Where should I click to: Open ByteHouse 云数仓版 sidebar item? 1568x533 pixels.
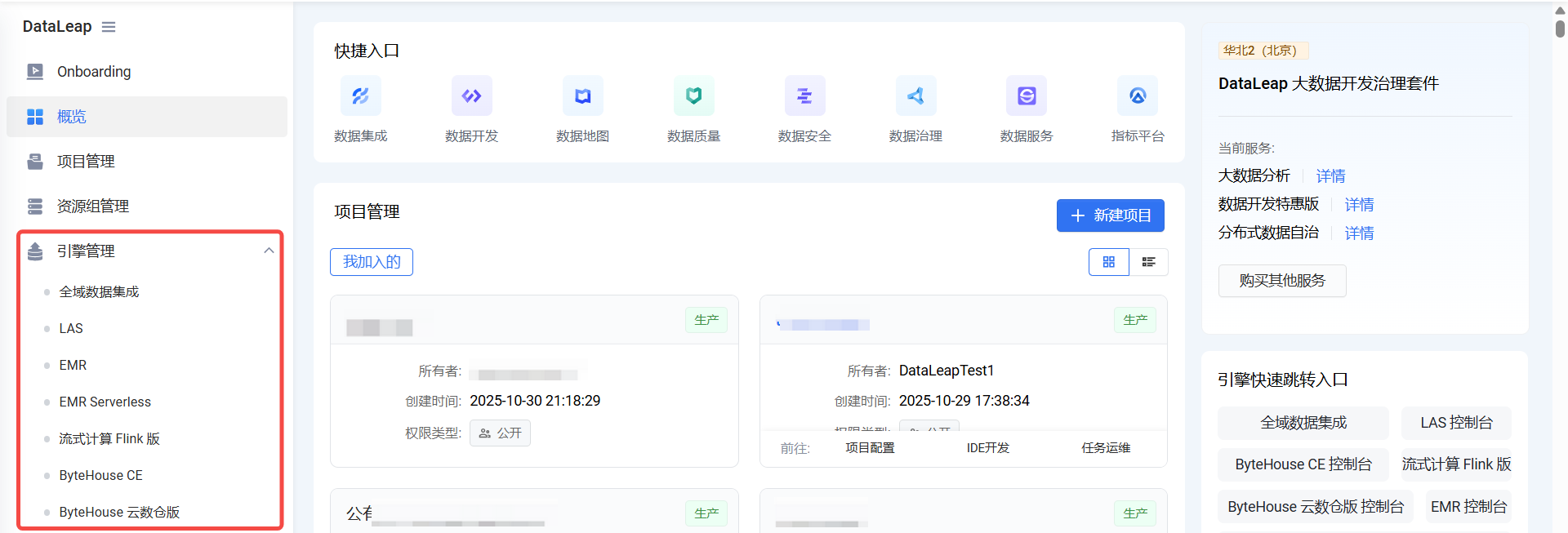pos(119,512)
